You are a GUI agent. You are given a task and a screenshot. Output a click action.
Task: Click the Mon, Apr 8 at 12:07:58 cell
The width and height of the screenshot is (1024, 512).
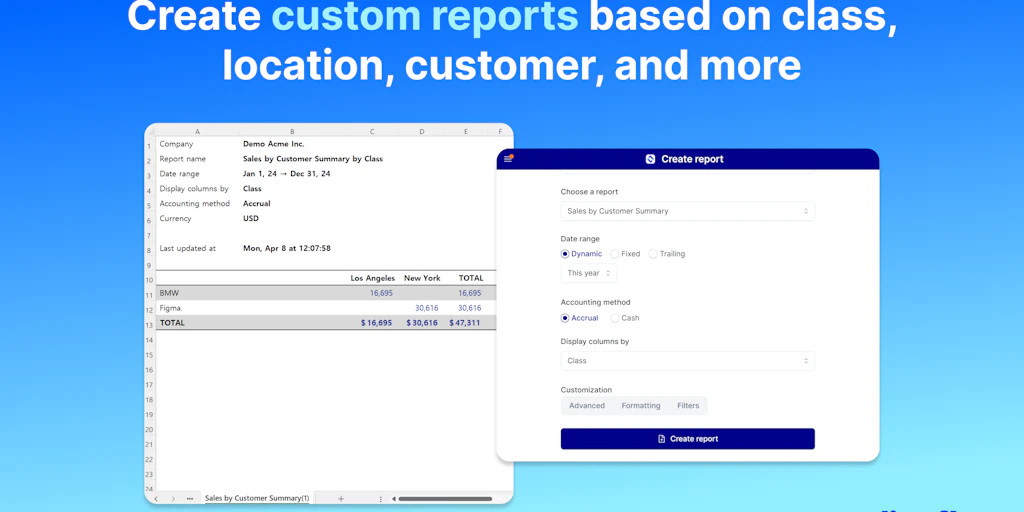tap(287, 248)
